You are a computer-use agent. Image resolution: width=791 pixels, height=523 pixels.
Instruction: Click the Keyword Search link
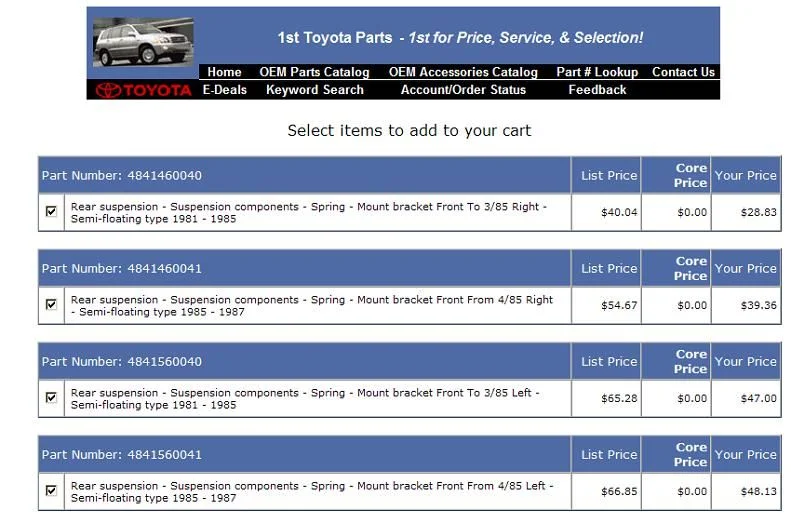[315, 90]
